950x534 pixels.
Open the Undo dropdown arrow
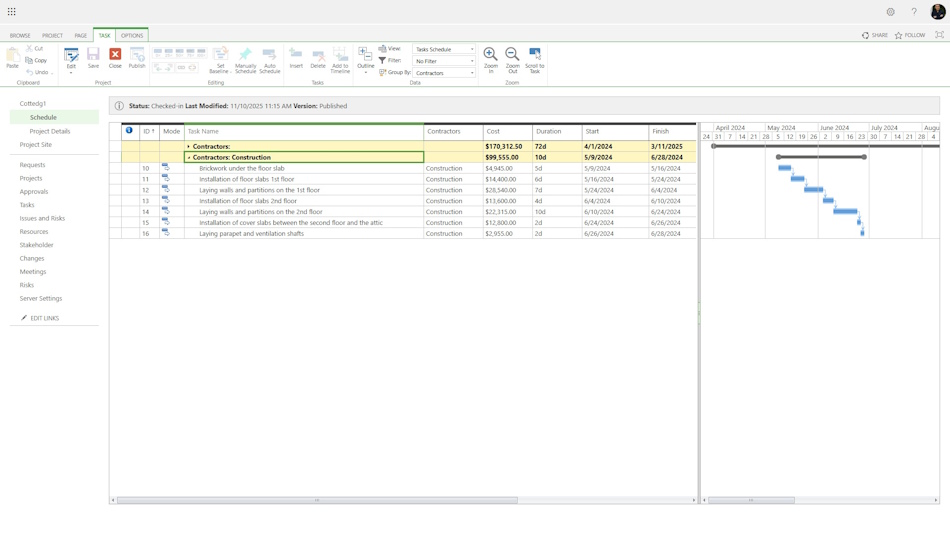coord(52,73)
